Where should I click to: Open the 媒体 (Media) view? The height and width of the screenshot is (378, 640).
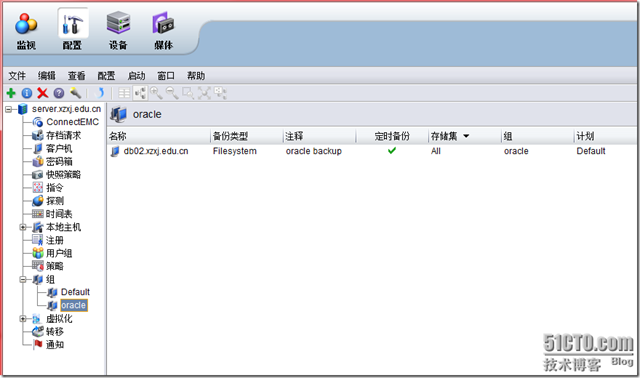[163, 32]
